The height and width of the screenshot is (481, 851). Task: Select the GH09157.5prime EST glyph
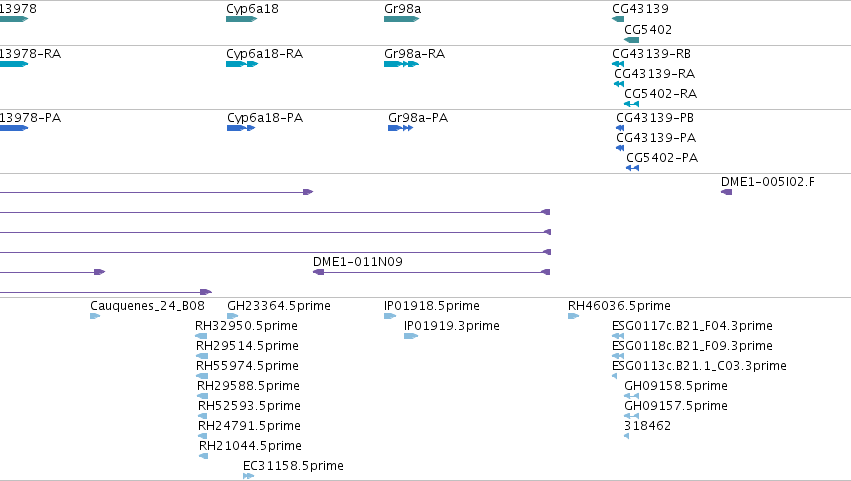pos(632,416)
